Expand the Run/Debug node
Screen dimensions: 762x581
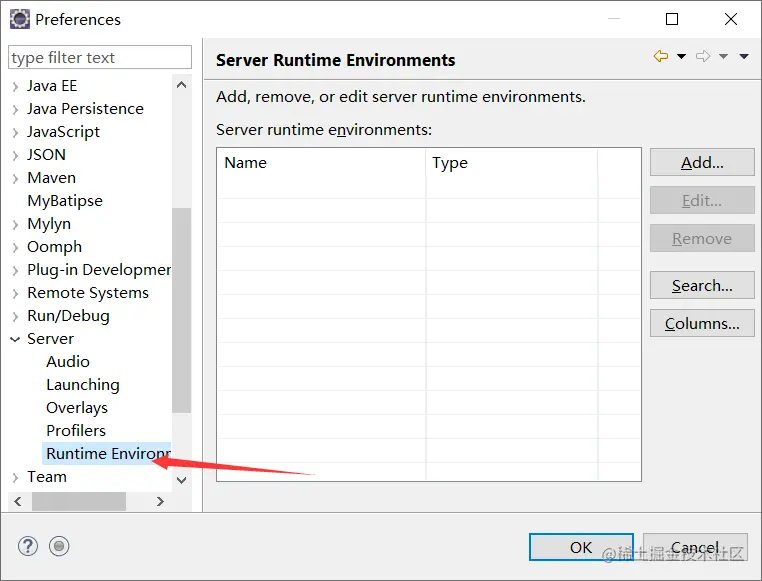[x=16, y=317]
